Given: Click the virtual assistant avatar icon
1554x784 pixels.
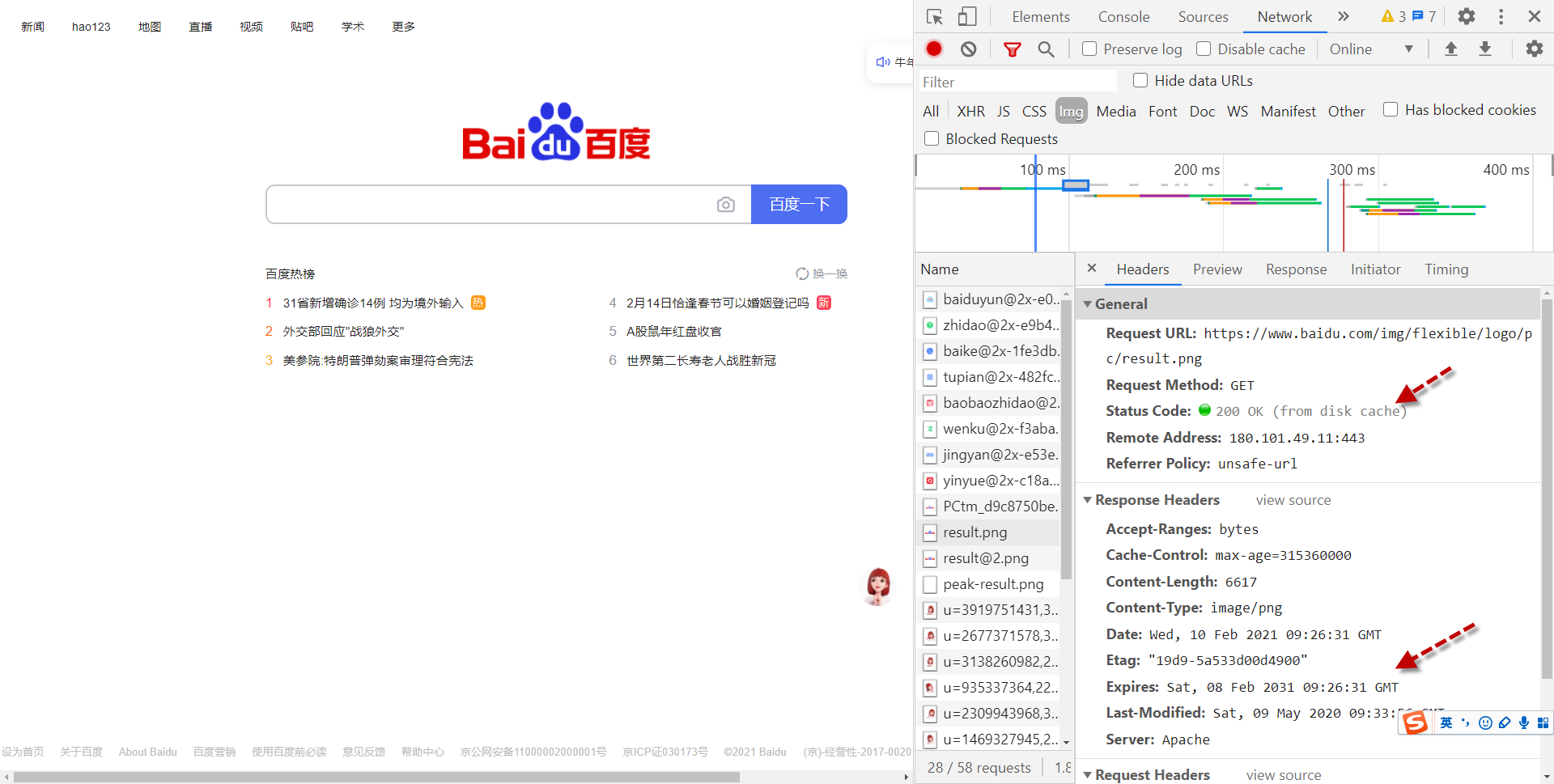Looking at the screenshot, I should (x=878, y=586).
